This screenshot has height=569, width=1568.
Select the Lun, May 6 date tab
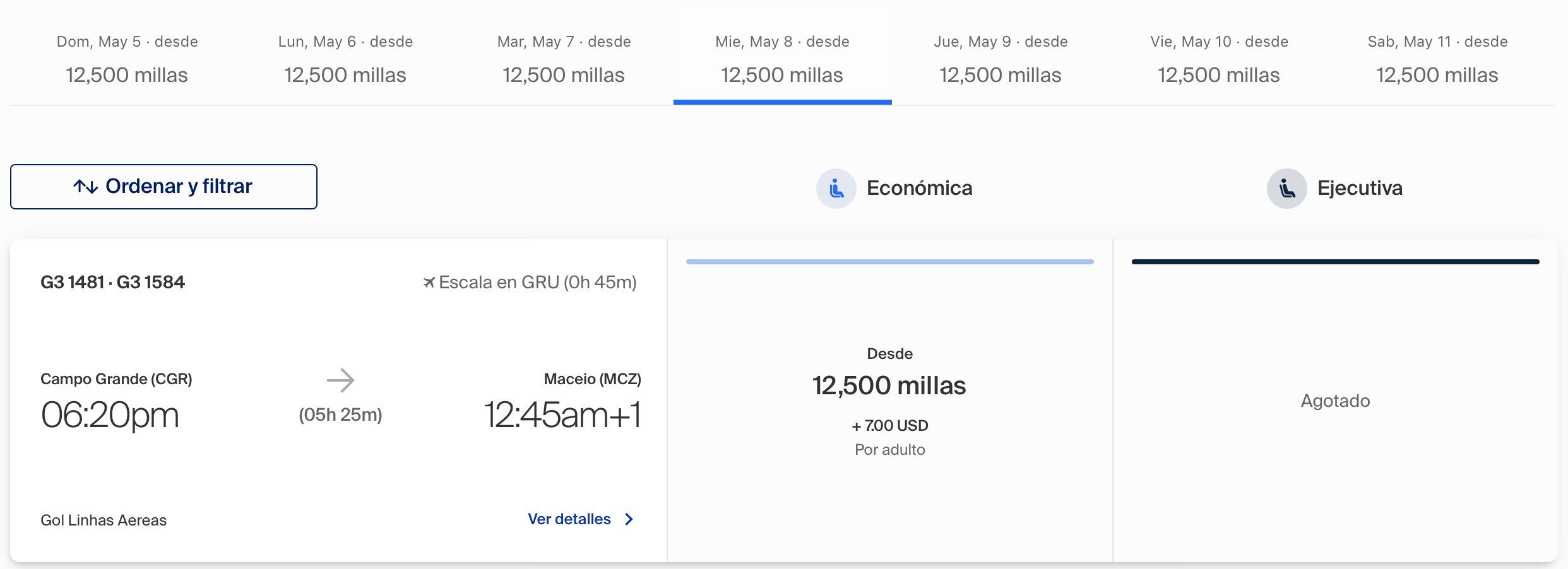[345, 59]
